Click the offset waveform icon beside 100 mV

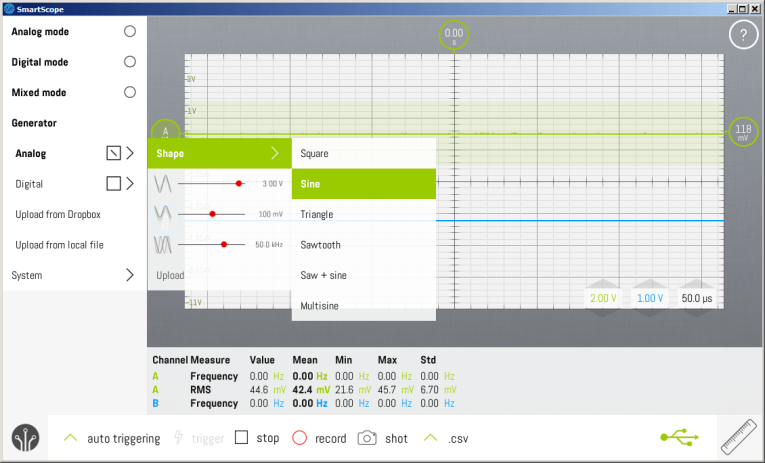162,214
